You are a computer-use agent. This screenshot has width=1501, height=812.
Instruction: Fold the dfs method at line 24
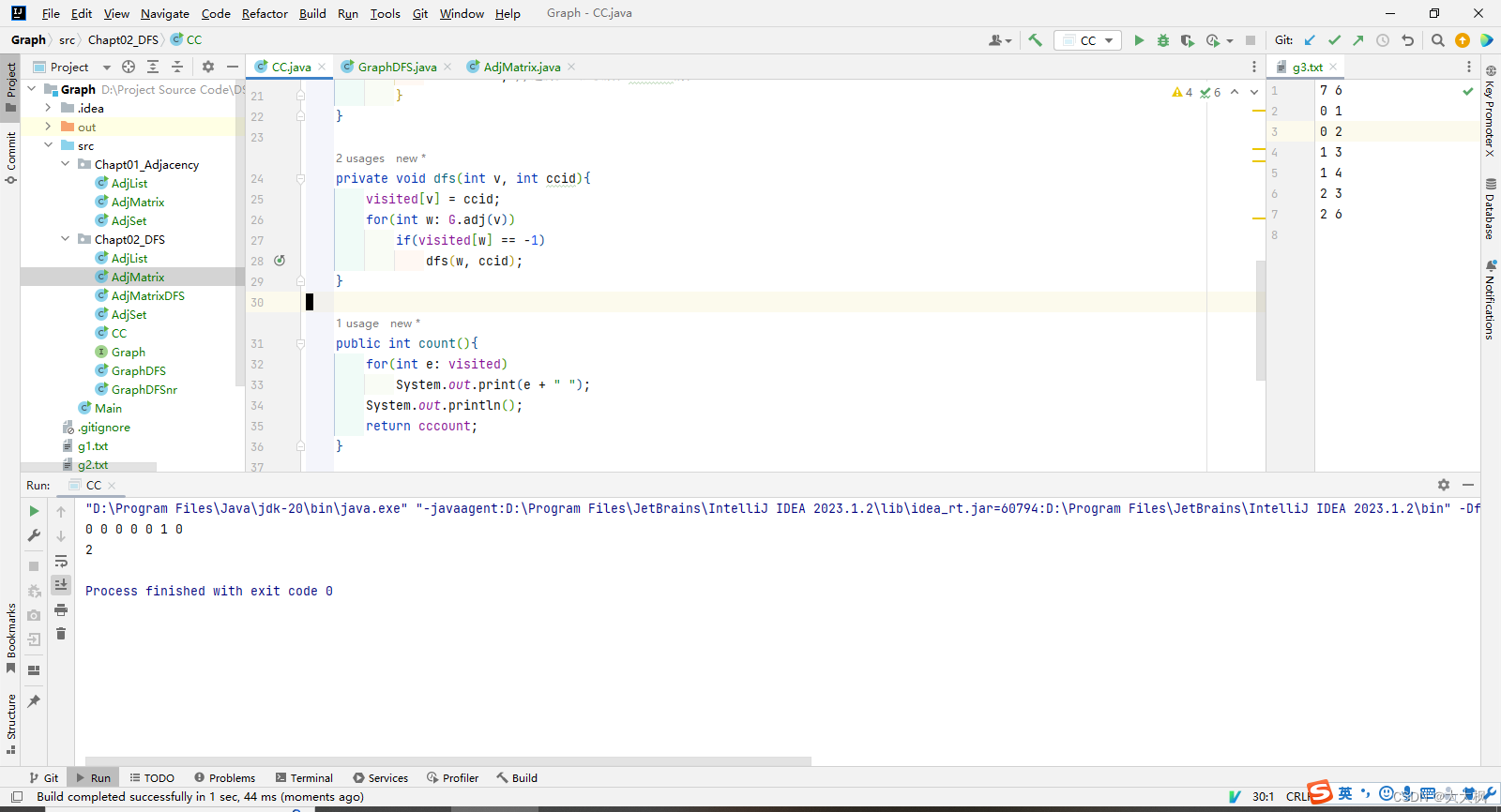(301, 178)
